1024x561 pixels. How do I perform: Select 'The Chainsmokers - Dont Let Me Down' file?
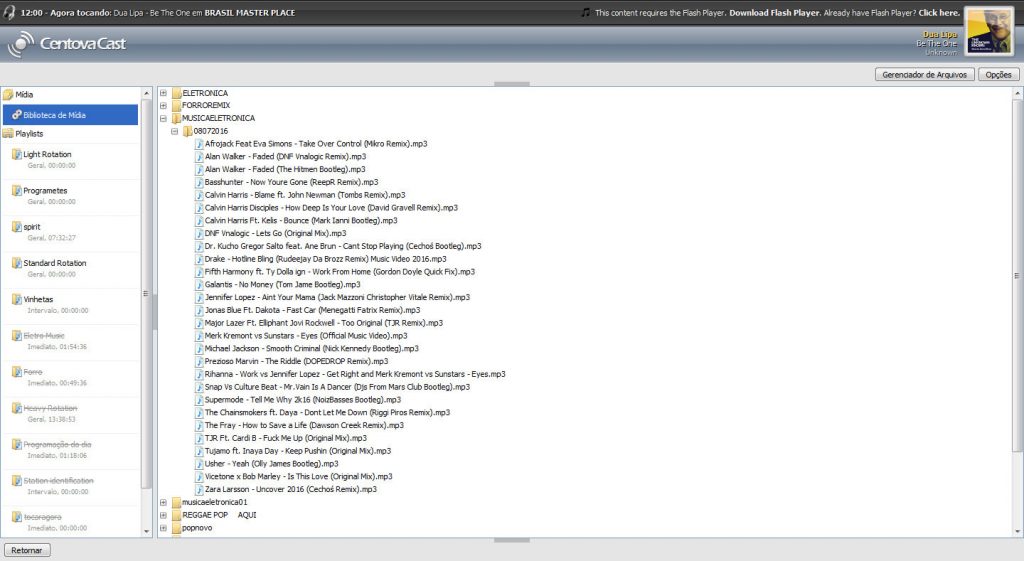click(x=327, y=413)
